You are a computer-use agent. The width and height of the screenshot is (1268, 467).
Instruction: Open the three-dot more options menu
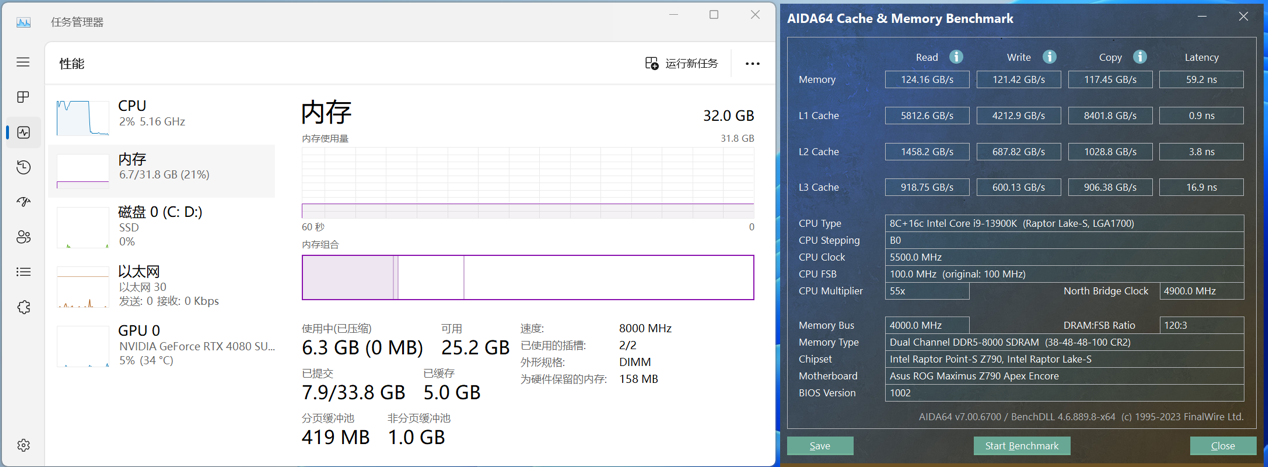752,63
